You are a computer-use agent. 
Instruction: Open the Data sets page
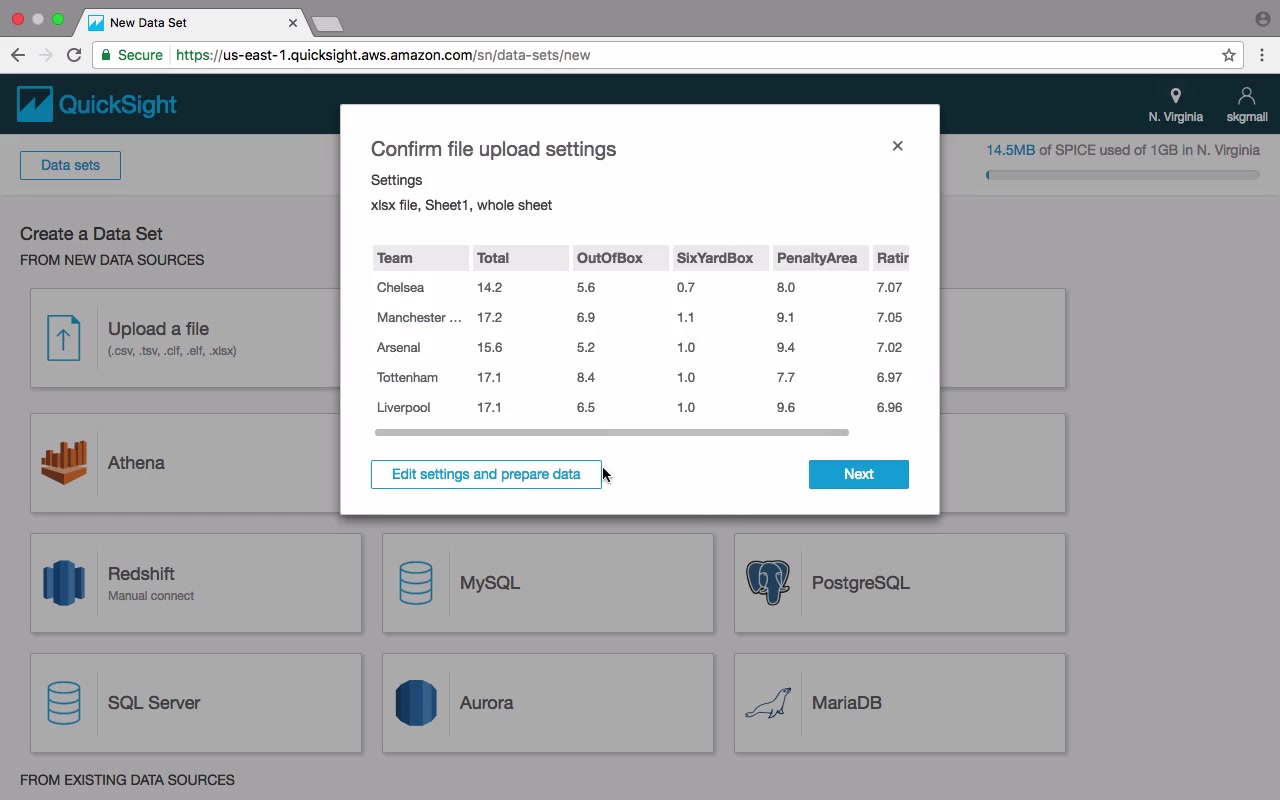(x=70, y=165)
